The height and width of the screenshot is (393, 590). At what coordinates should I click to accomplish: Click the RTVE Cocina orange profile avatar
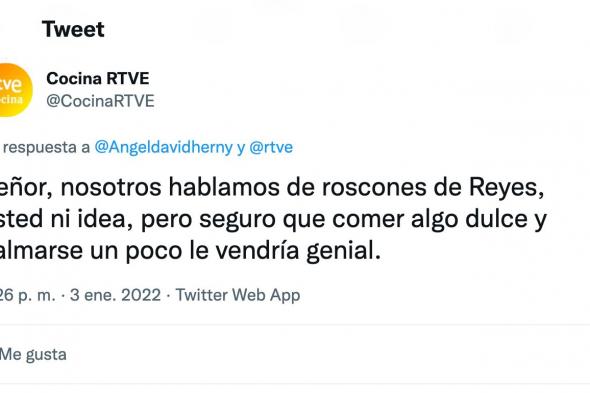click(16, 90)
